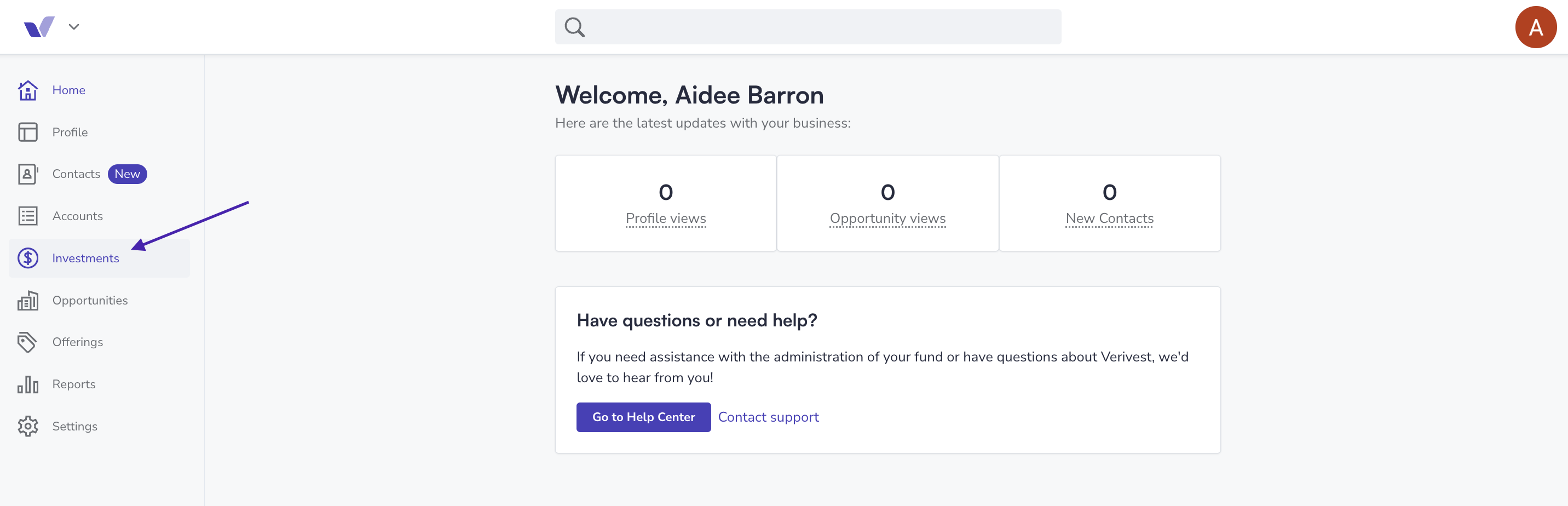
Task: Open the user avatar menu
Action: pos(1535,27)
